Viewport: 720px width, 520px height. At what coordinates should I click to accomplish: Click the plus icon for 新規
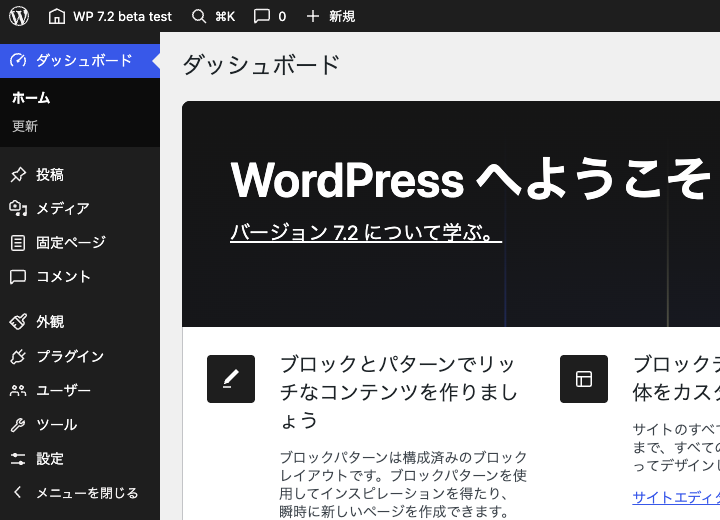(x=313, y=17)
